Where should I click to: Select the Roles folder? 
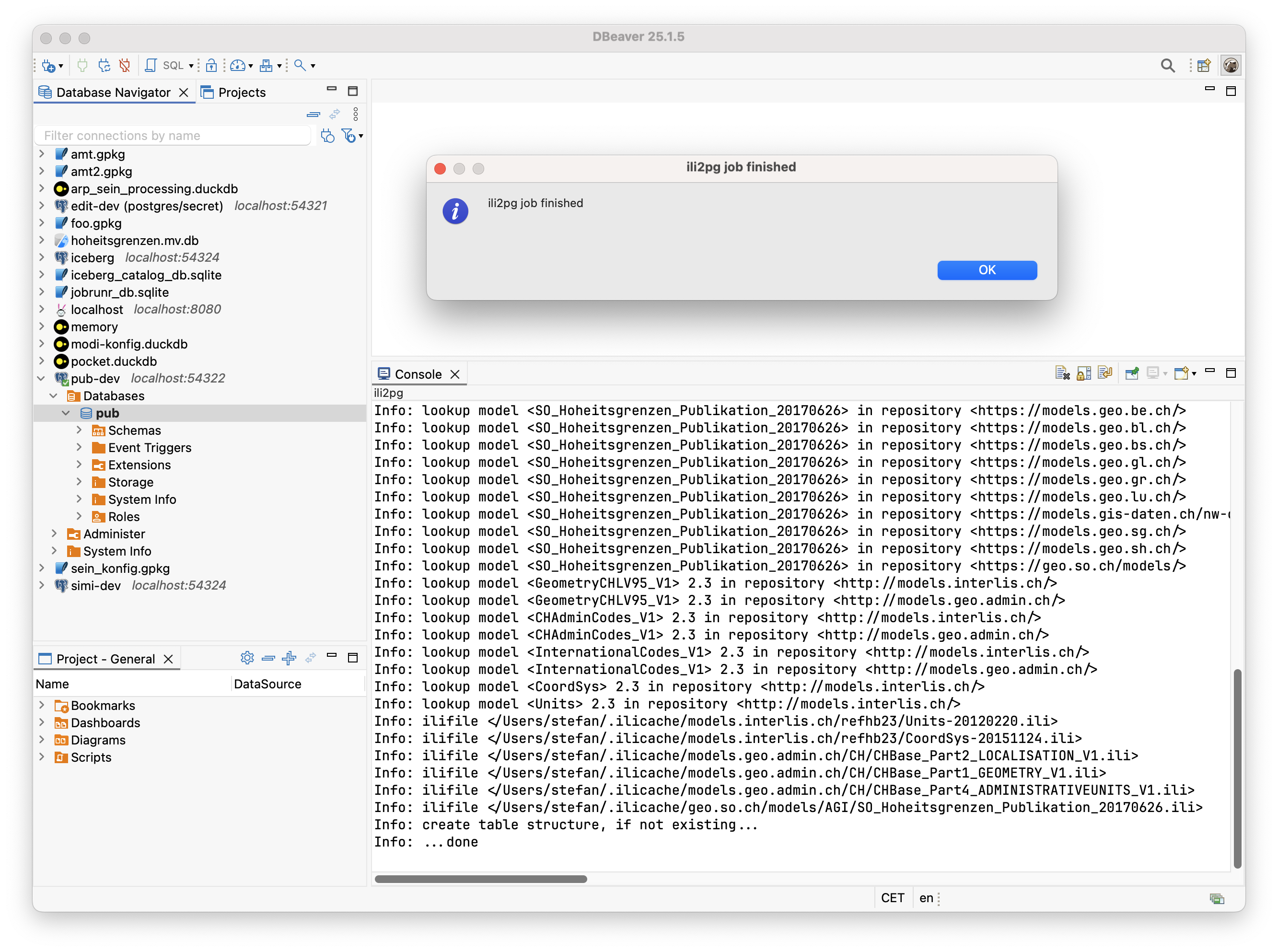[123, 516]
